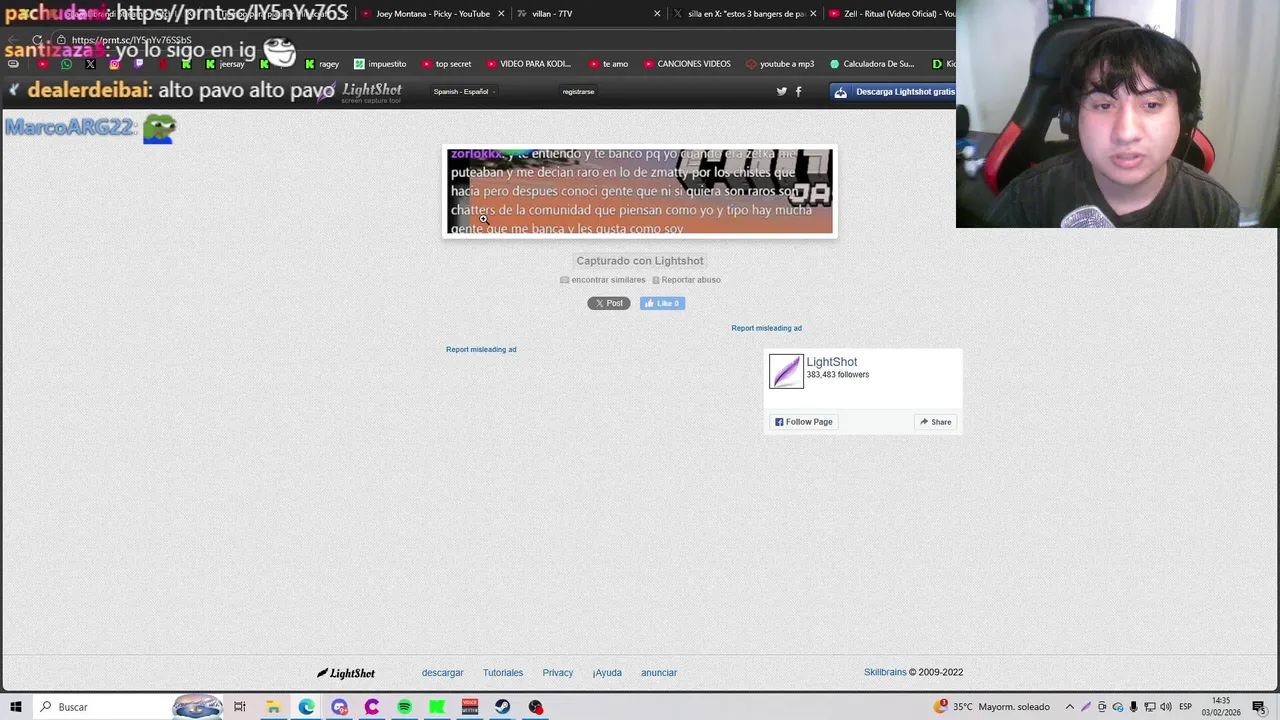This screenshot has height=720, width=1280.
Task: Open the descargar footer link
Action: pyautogui.click(x=443, y=673)
